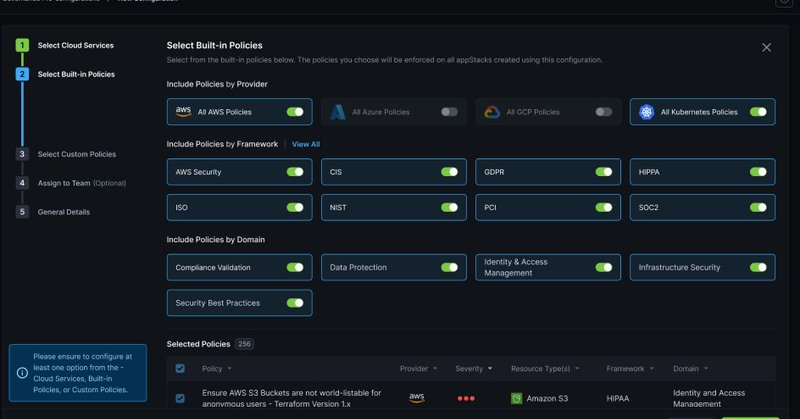This screenshot has width=800, height=419.
Task: Click the HIPAA framework cell
Action: 617,399
